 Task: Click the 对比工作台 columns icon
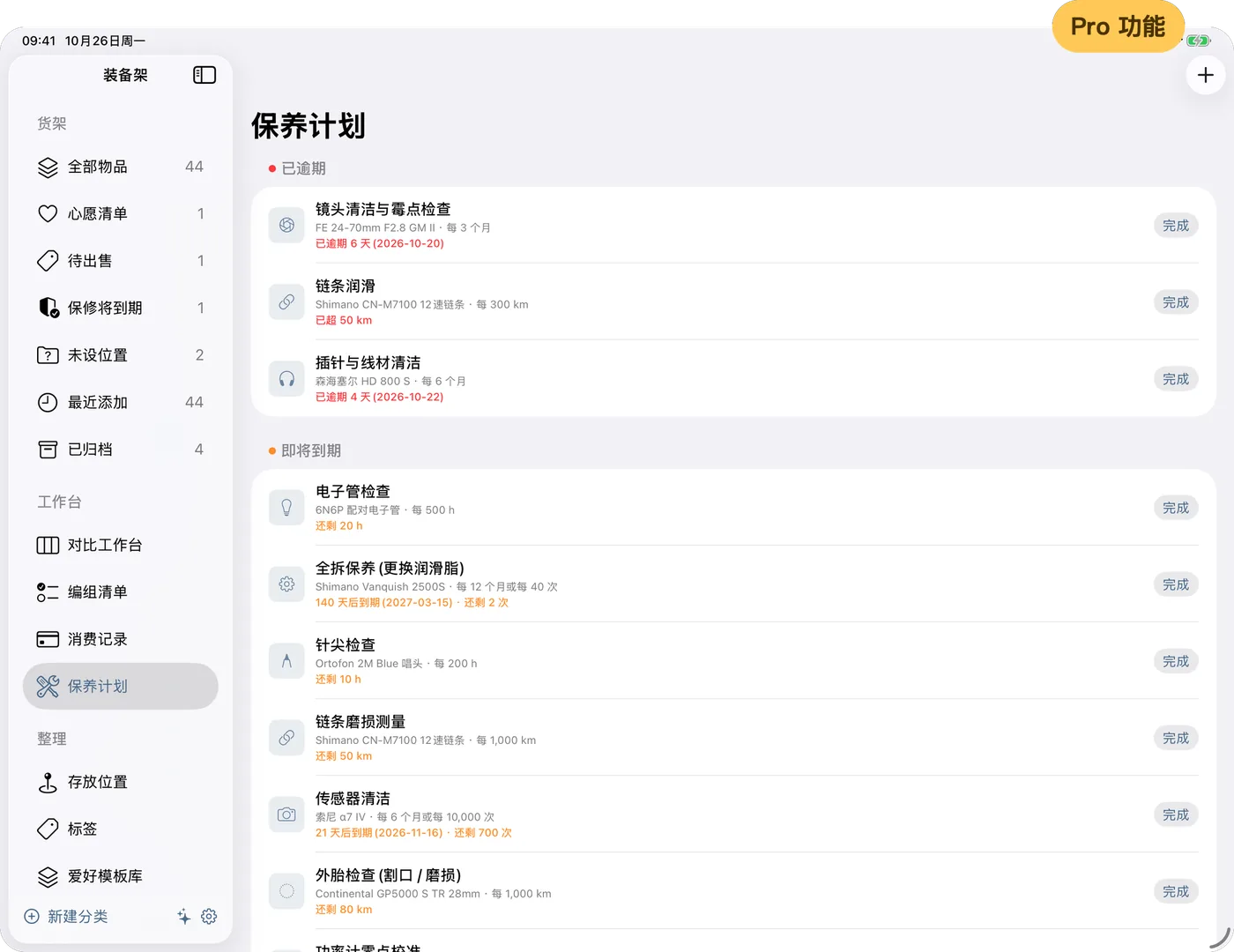(48, 545)
